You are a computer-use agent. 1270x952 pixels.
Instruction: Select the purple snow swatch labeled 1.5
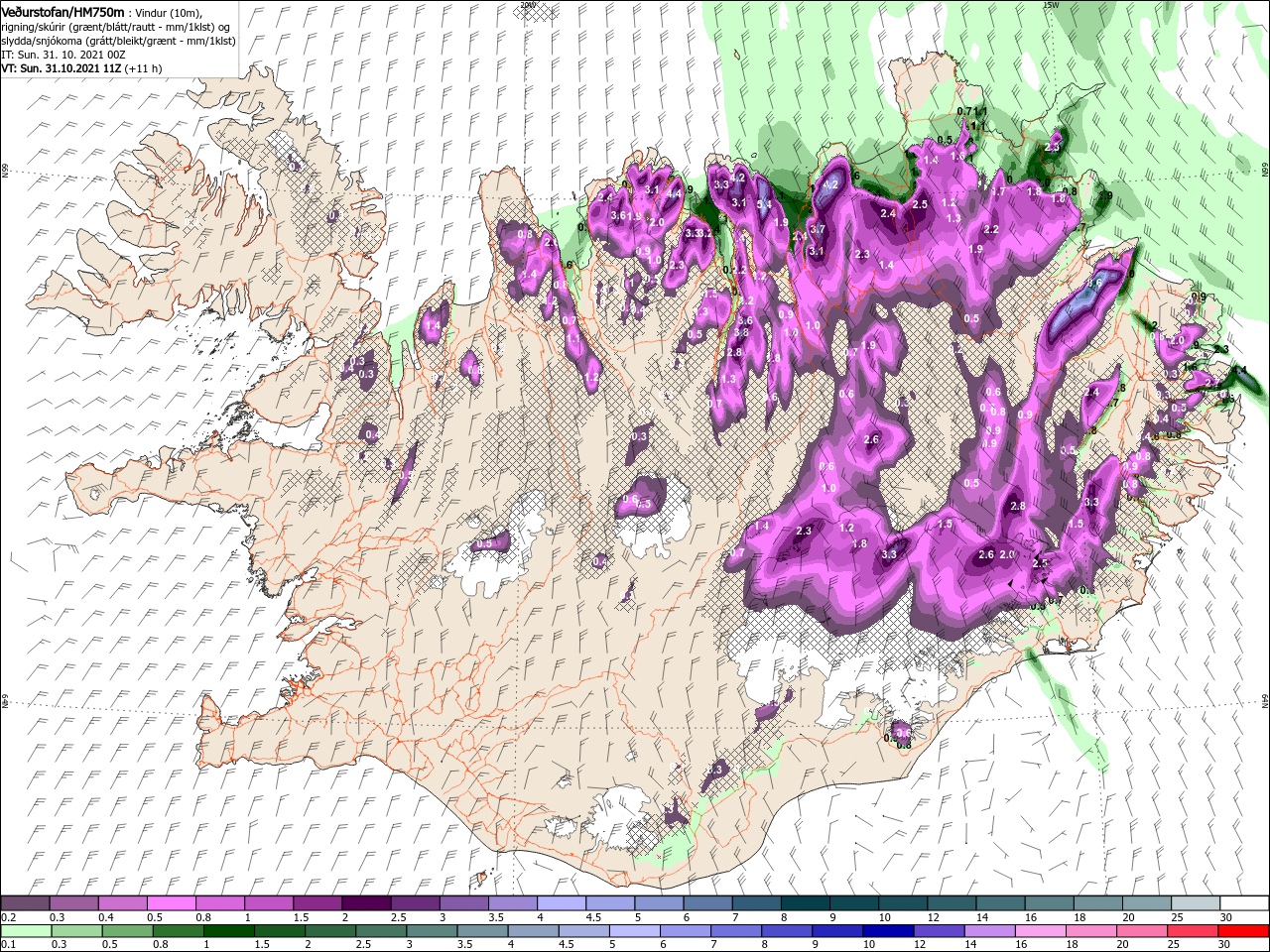(317, 903)
